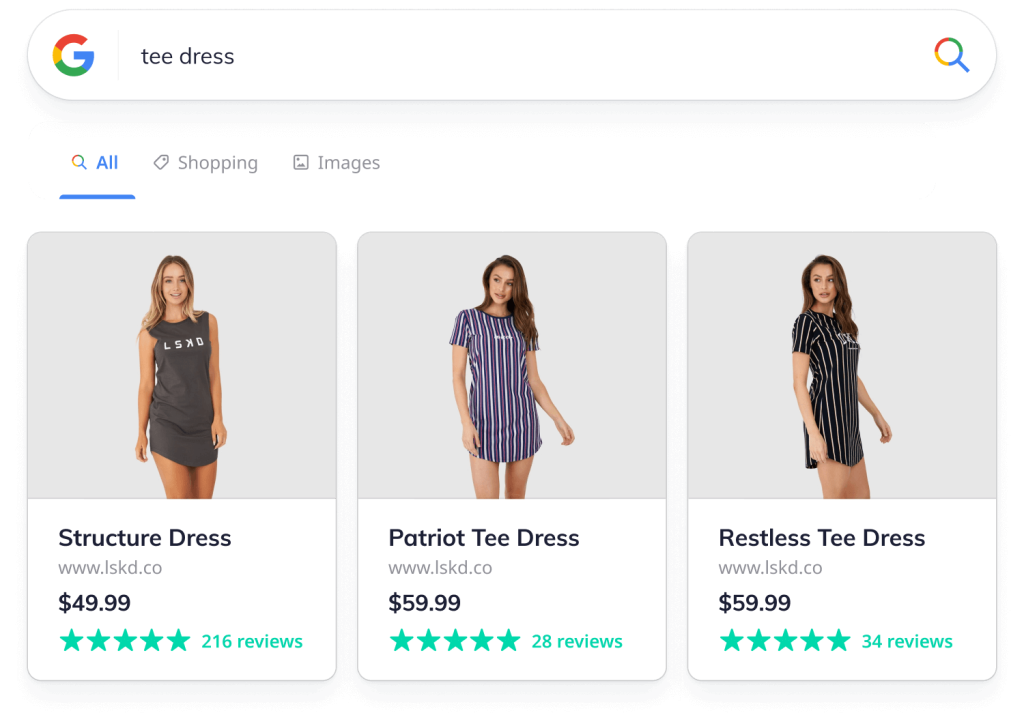Click the Restless Tee Dress title
The width and height of the screenshot is (1024, 726).
point(822,538)
